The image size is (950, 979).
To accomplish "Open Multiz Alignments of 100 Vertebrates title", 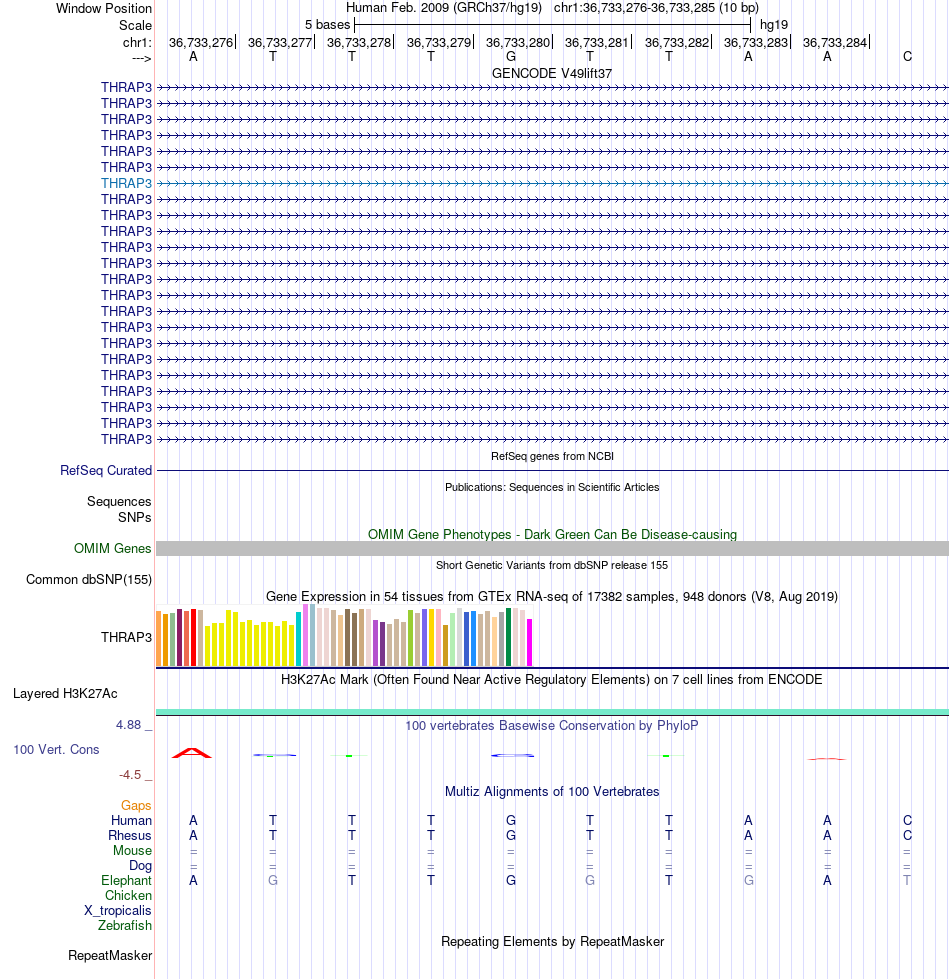I will pyautogui.click(x=552, y=792).
